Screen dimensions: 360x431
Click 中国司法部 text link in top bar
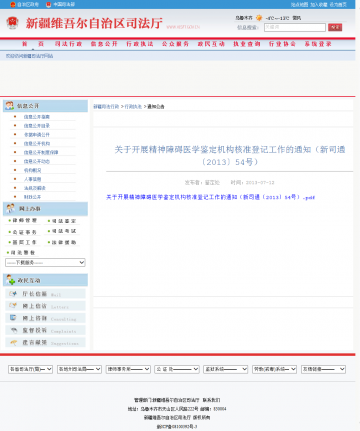pyautogui.click(x=64, y=5)
